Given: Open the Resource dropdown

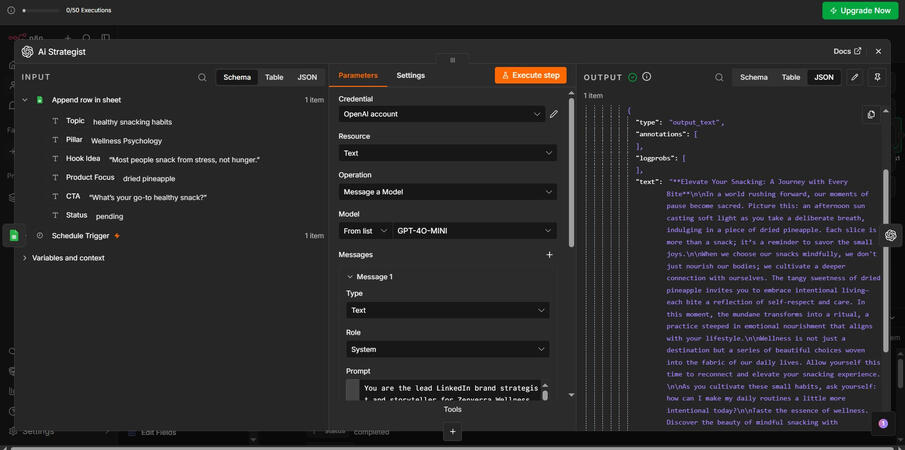Looking at the screenshot, I should (447, 153).
